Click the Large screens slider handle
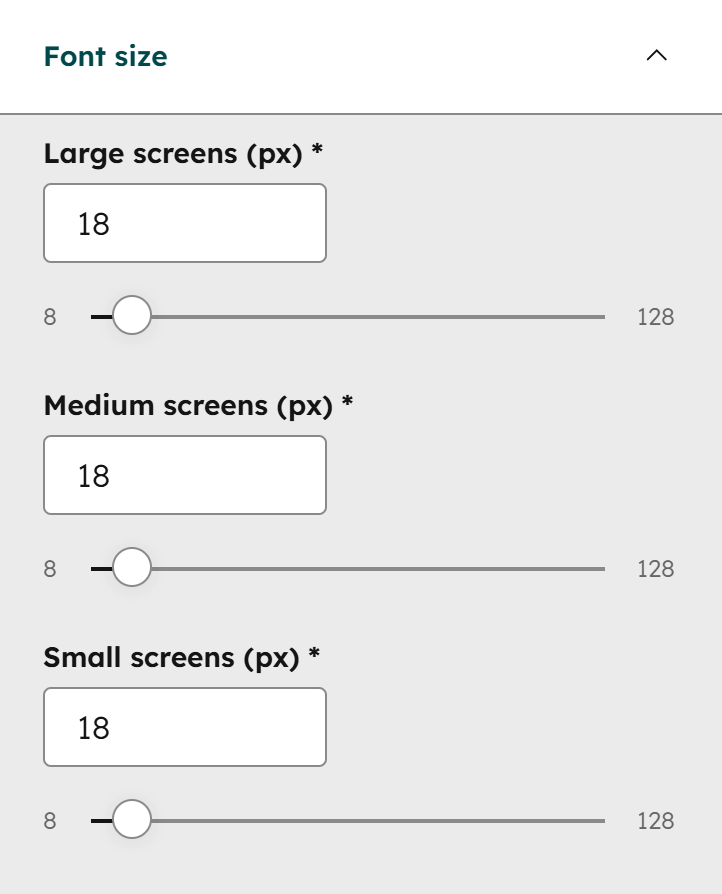The image size is (722, 894). (x=130, y=315)
